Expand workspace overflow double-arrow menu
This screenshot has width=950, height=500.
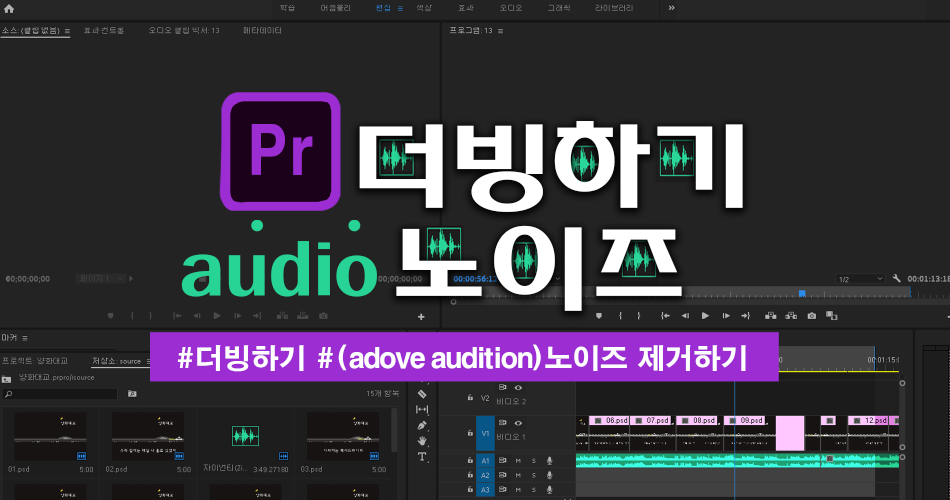pyautogui.click(x=671, y=8)
